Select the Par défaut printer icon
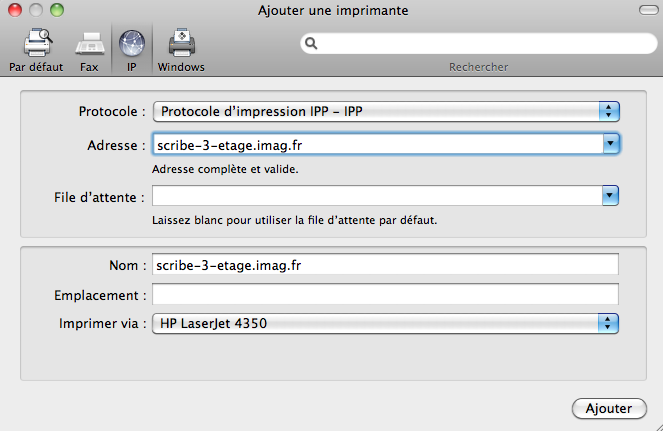663x431 pixels. [38, 42]
